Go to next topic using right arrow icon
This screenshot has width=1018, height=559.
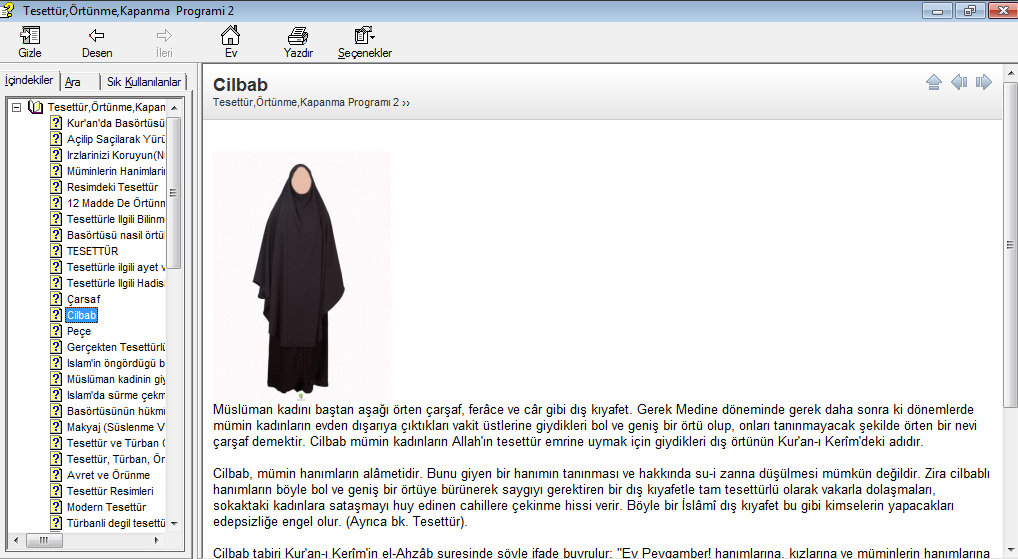[984, 82]
